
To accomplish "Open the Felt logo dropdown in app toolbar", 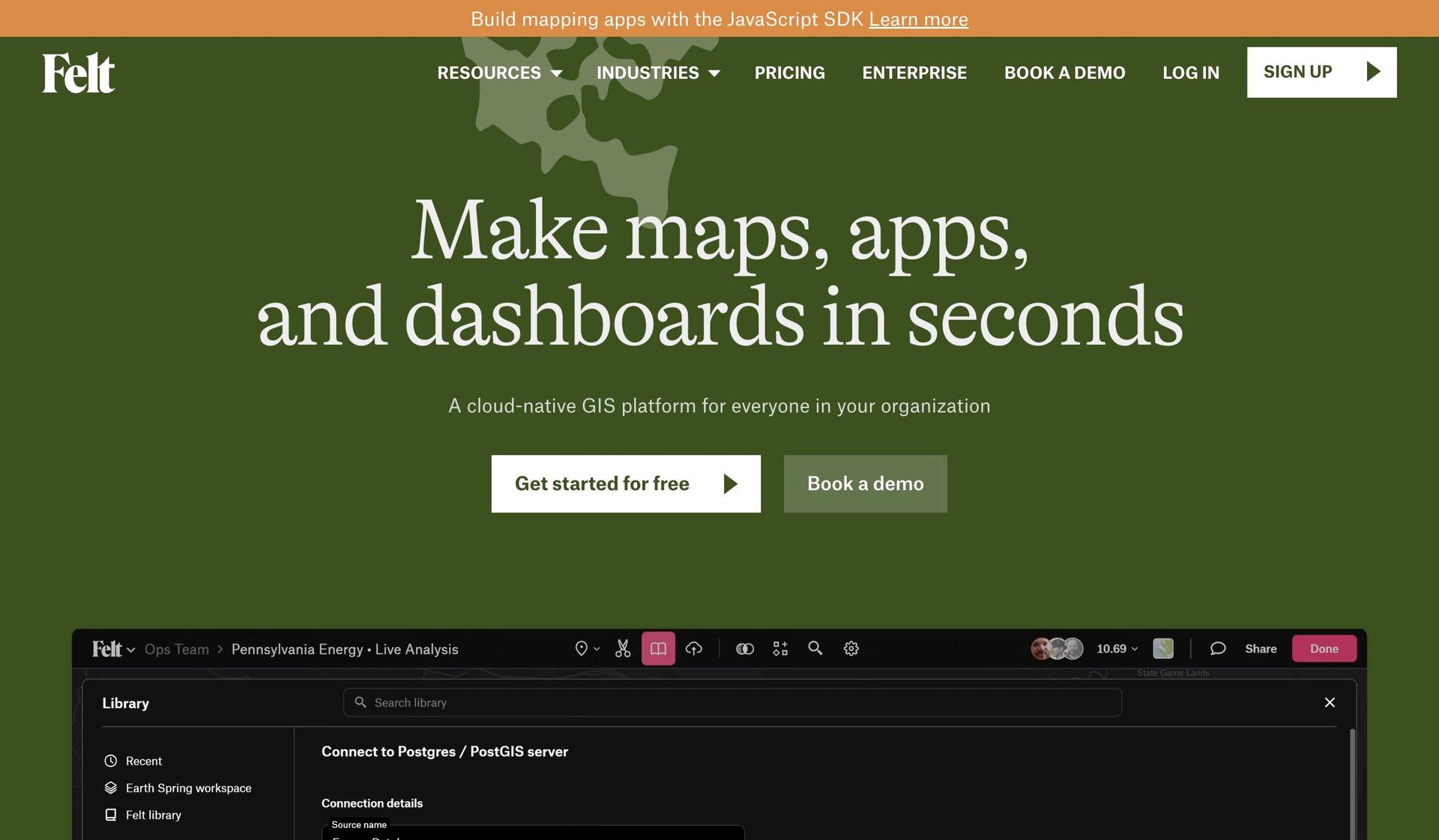I will click(x=113, y=649).
